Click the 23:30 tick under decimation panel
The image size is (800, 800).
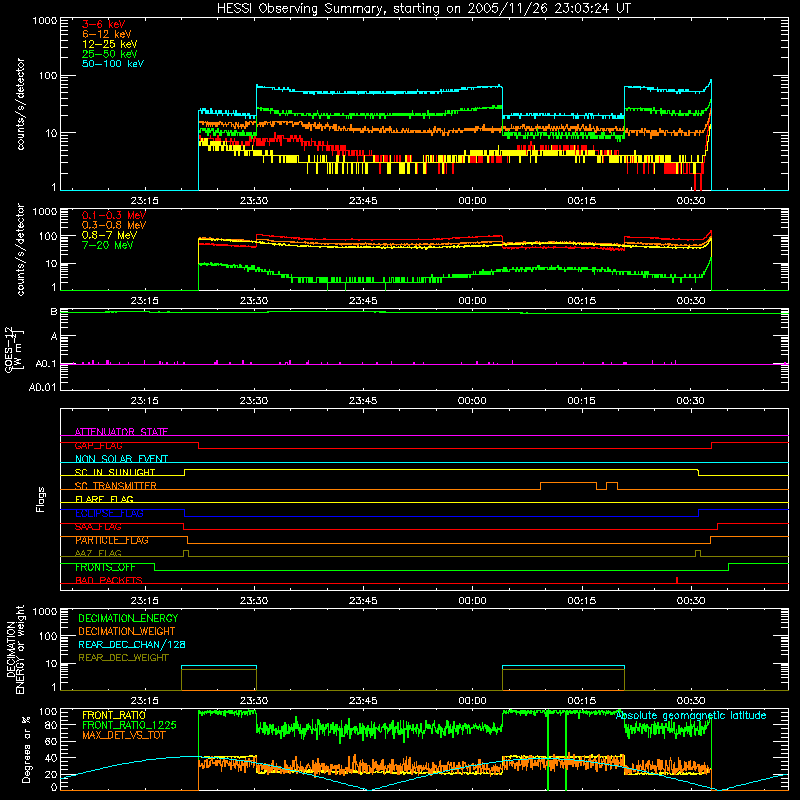254,700
